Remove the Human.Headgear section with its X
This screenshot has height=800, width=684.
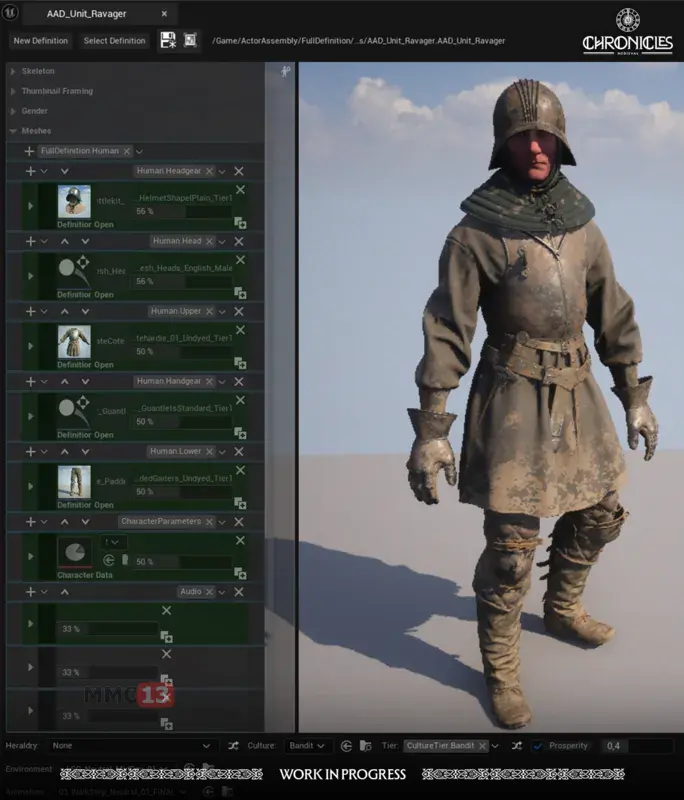point(239,171)
